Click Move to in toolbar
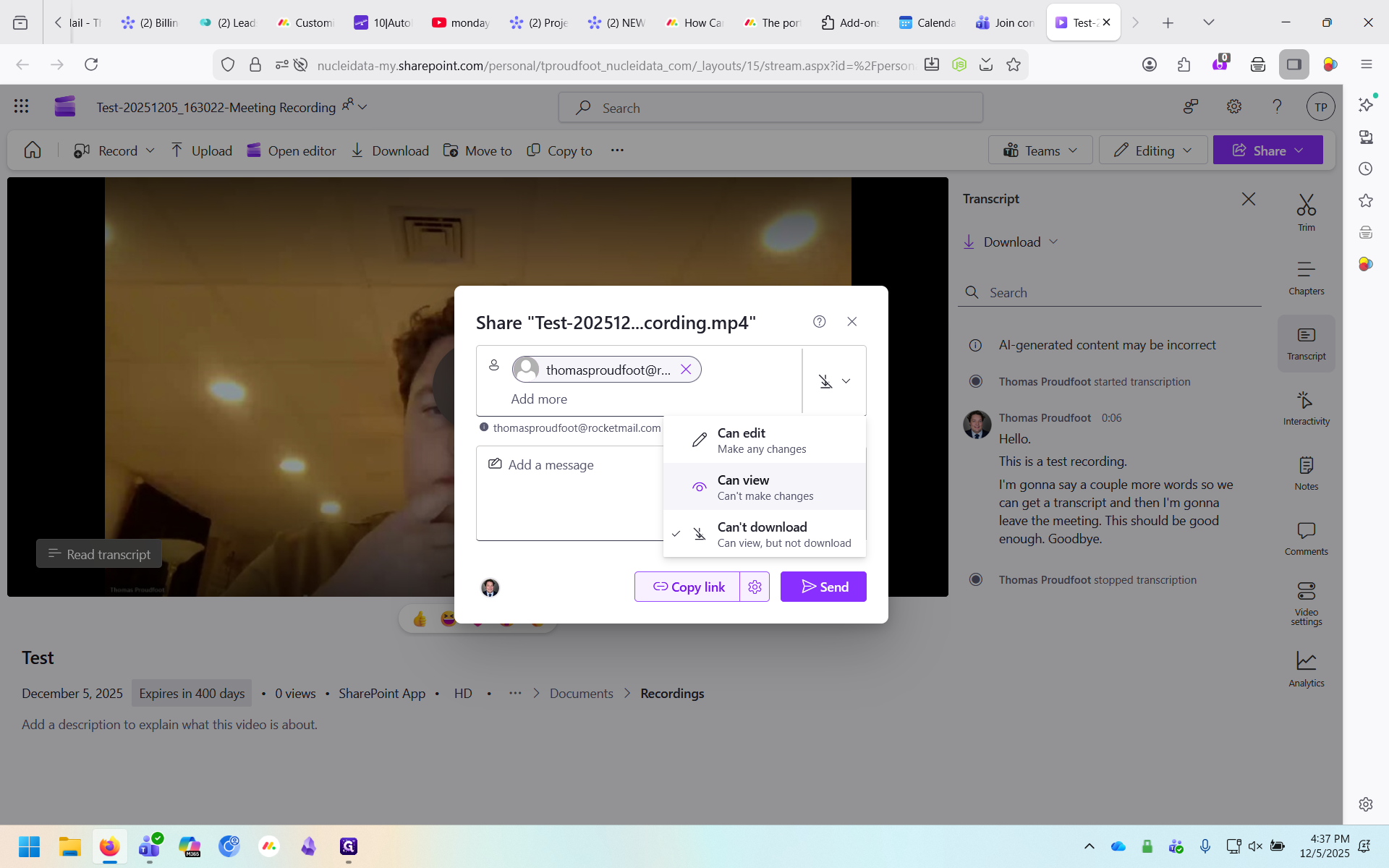The image size is (1389, 868). [477, 150]
